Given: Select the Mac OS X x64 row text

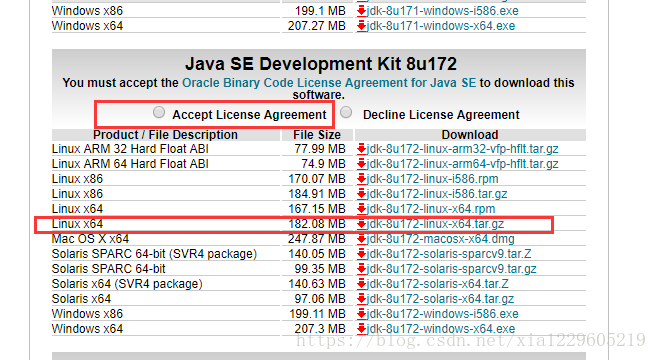Looking at the screenshot, I should point(90,239).
